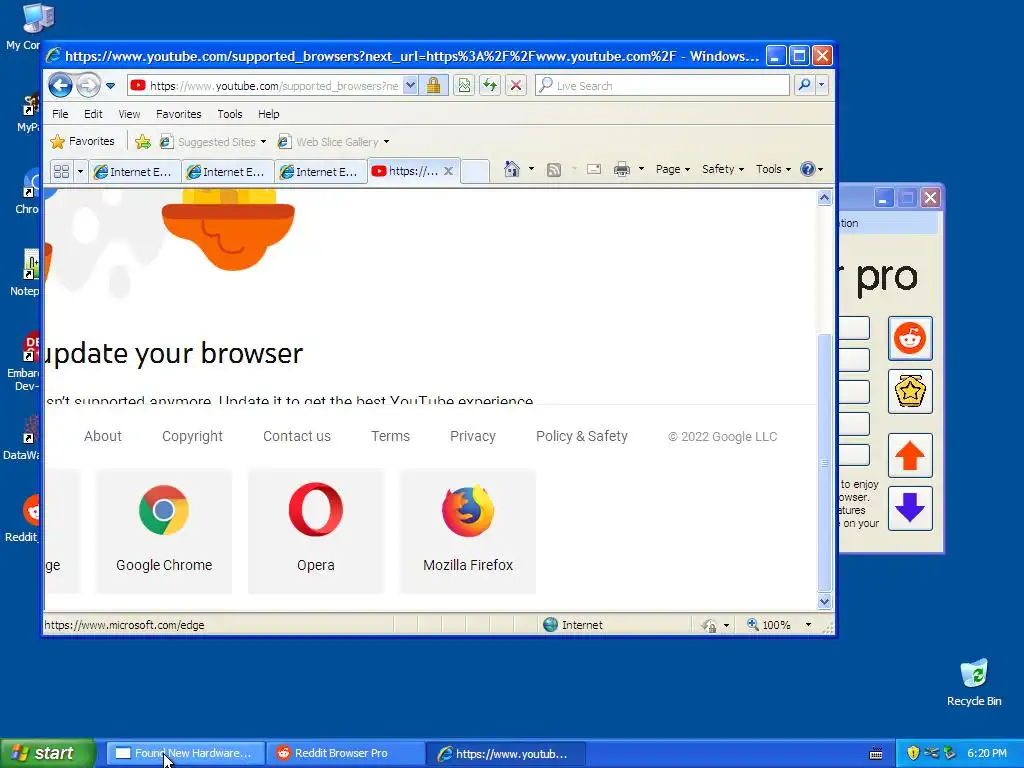Click the Forward navigation arrow
Screen dimensions: 1024x768
pos(88,85)
